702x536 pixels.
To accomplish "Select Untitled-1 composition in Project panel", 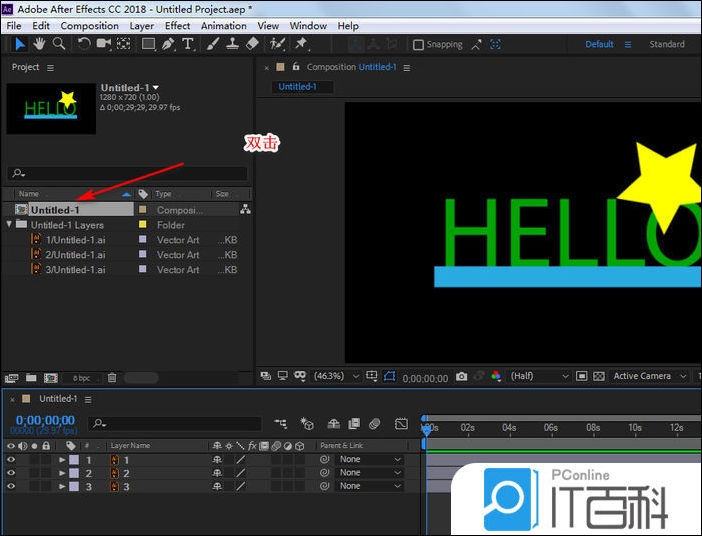I will coord(55,210).
